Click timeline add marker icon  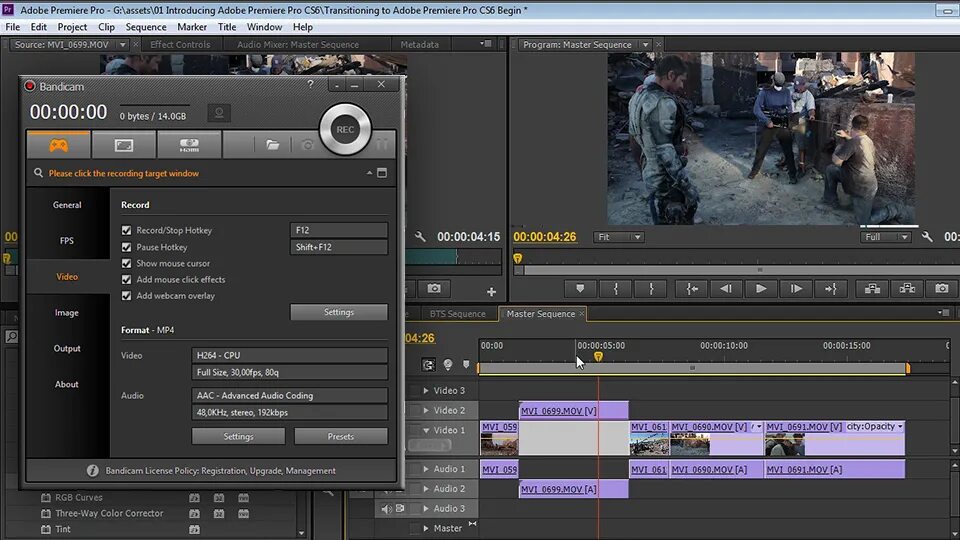466,365
